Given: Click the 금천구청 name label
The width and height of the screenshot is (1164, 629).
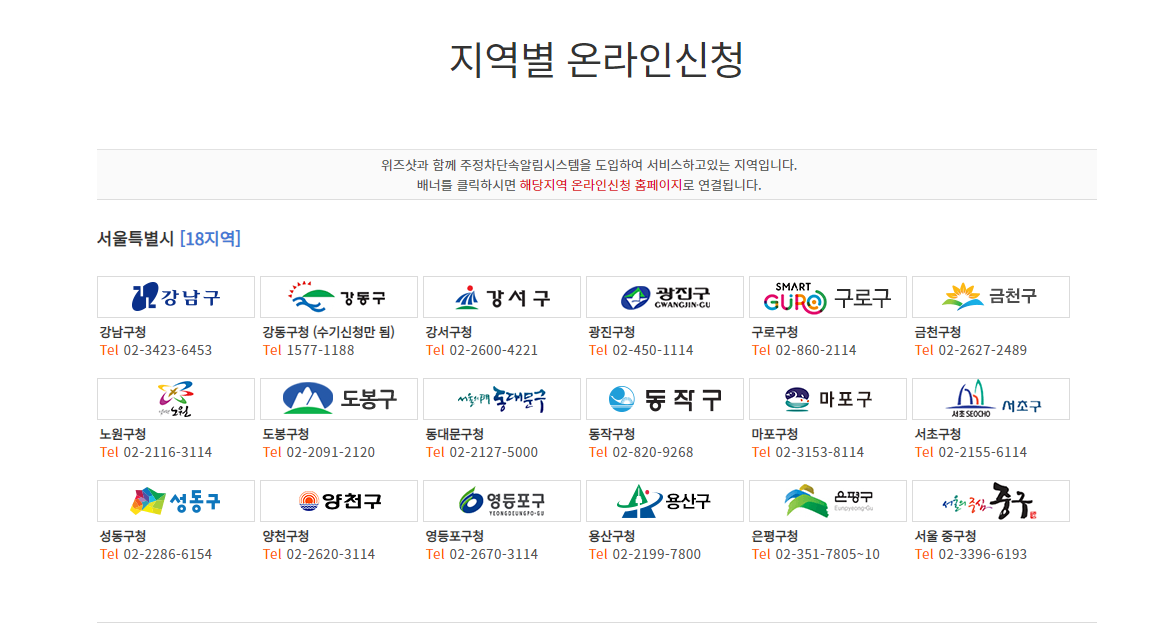Looking at the screenshot, I should [x=938, y=332].
